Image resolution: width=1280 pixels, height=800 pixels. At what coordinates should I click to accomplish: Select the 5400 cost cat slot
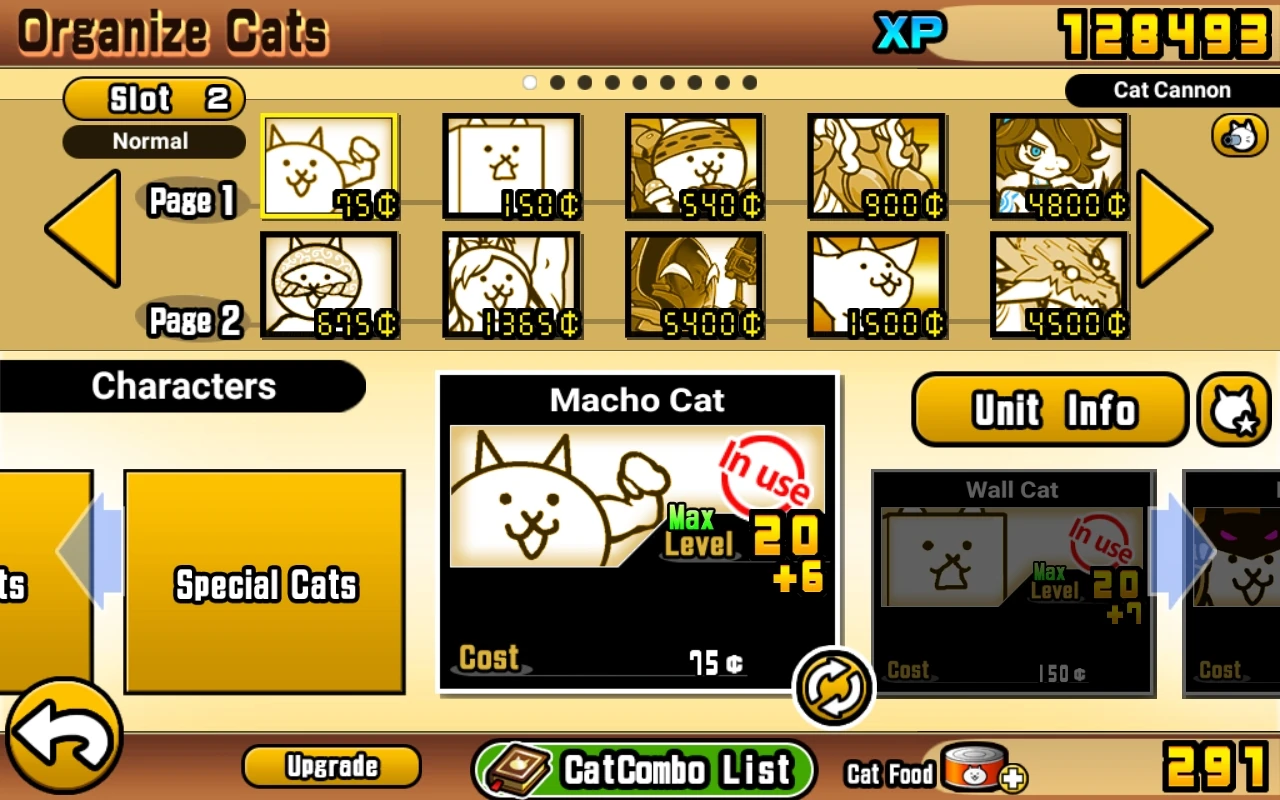tap(694, 285)
